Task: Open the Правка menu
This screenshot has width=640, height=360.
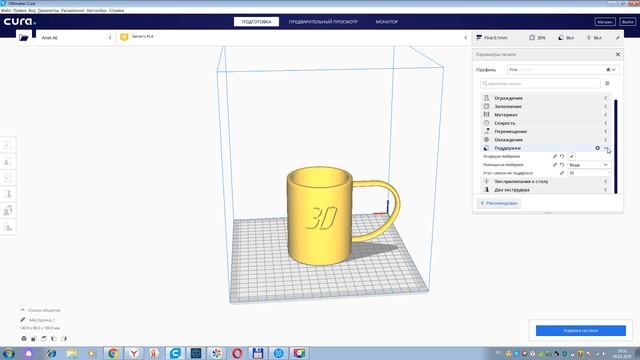Action: pos(20,10)
